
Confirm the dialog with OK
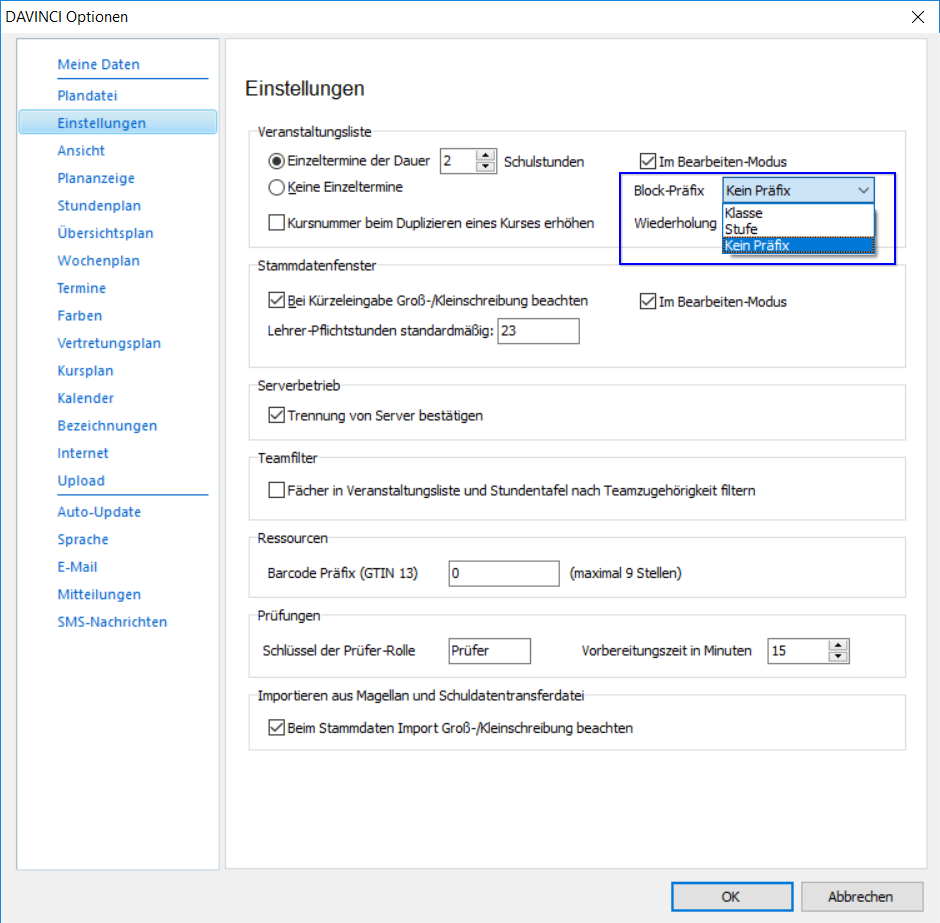[x=732, y=897]
